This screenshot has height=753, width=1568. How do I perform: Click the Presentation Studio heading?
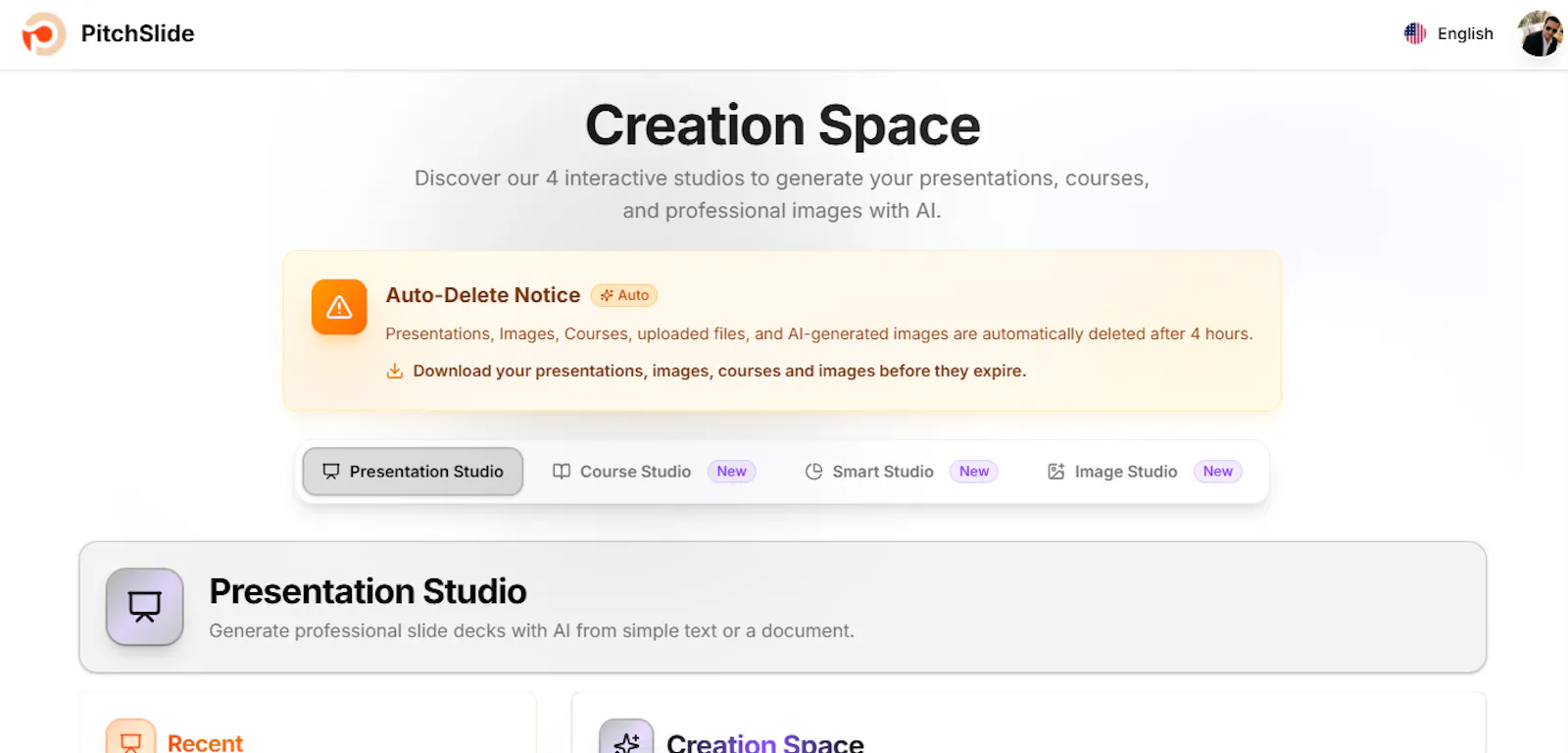coord(367,591)
